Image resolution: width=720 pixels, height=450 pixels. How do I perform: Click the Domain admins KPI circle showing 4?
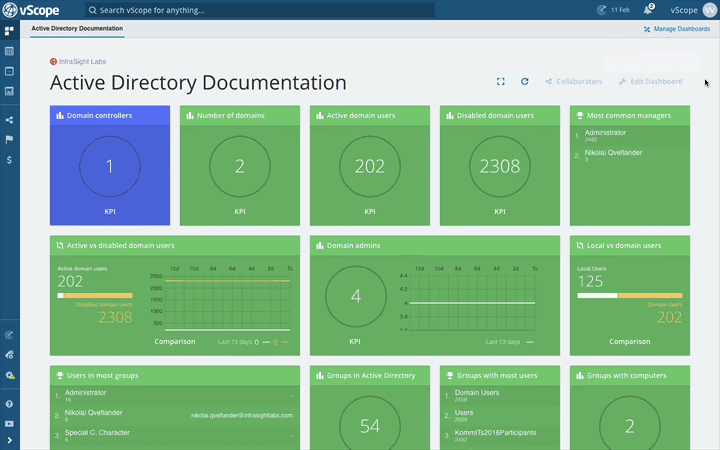pyautogui.click(x=356, y=296)
